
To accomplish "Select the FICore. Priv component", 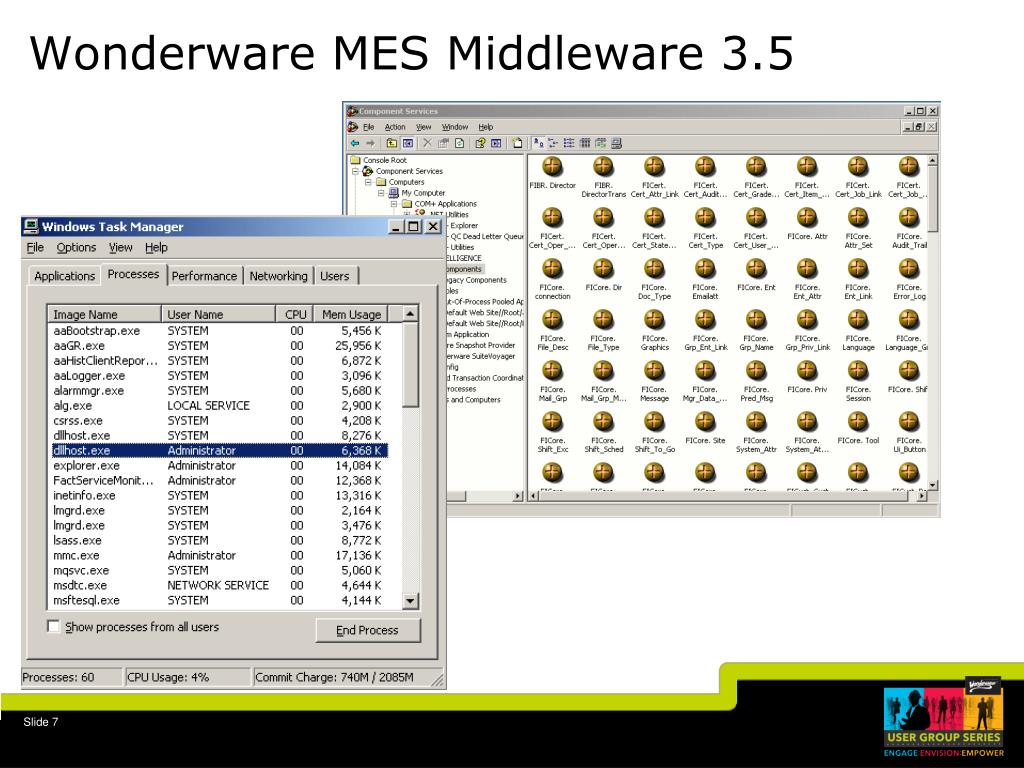I will click(807, 377).
